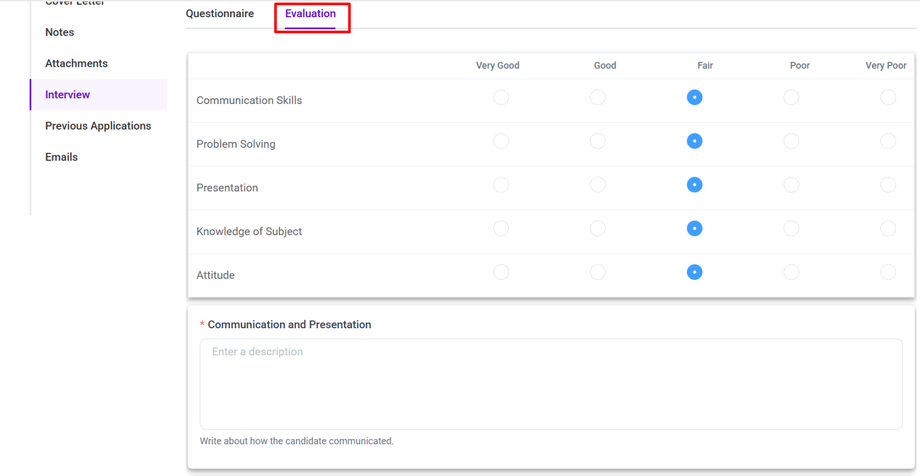The width and height of the screenshot is (920, 476).
Task: Rate Communication Skills as Poor
Action: coord(791,97)
